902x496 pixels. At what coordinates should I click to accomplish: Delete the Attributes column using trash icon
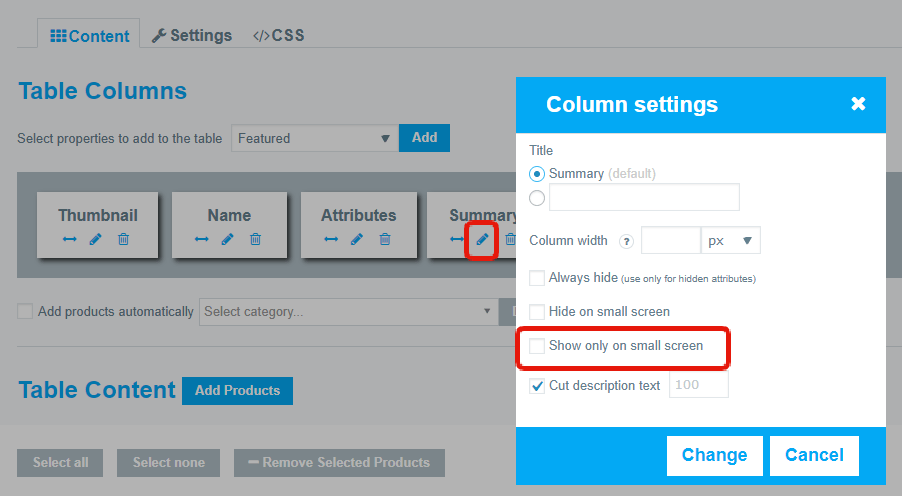pos(385,239)
